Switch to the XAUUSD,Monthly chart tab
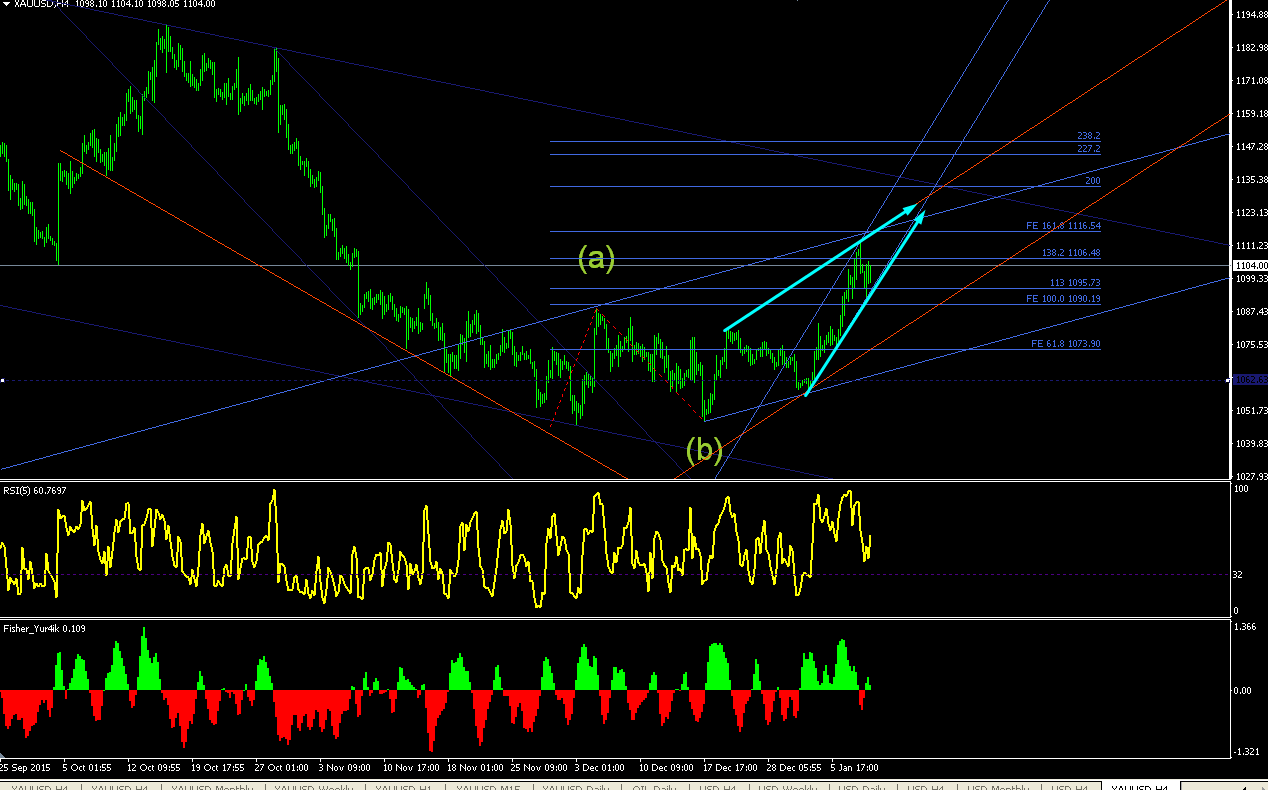This screenshot has width=1268, height=790. (212, 787)
